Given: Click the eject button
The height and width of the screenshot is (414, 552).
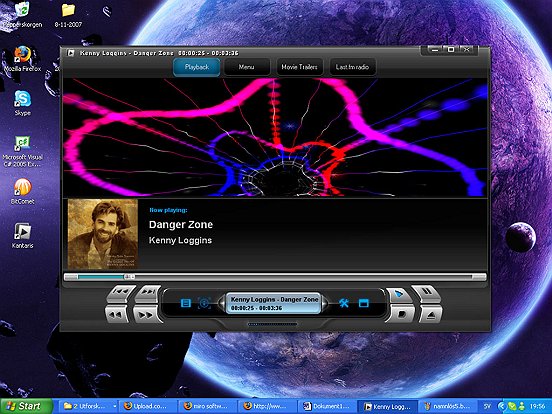Looking at the screenshot, I should [431, 315].
